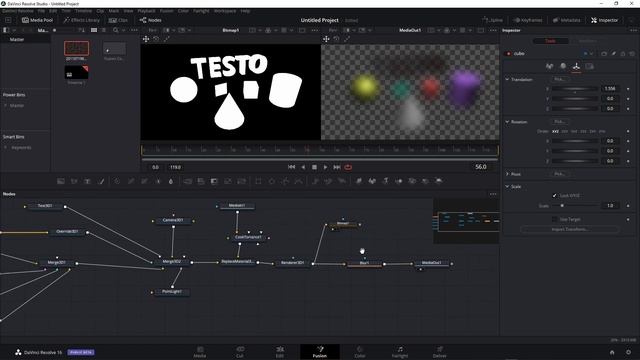
Task: Add a Text+ node from the toolbar
Action: 87,181
